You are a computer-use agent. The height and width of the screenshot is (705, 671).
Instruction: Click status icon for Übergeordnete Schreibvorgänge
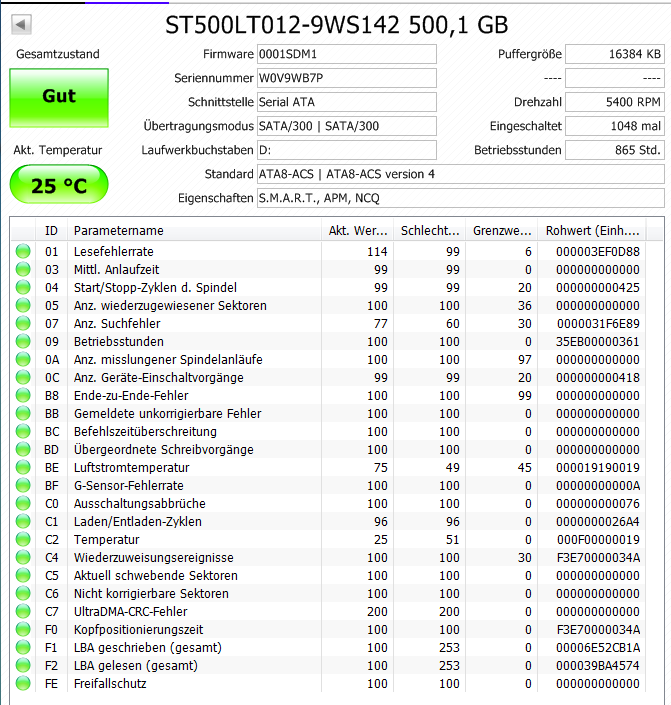pyautogui.click(x=23, y=449)
